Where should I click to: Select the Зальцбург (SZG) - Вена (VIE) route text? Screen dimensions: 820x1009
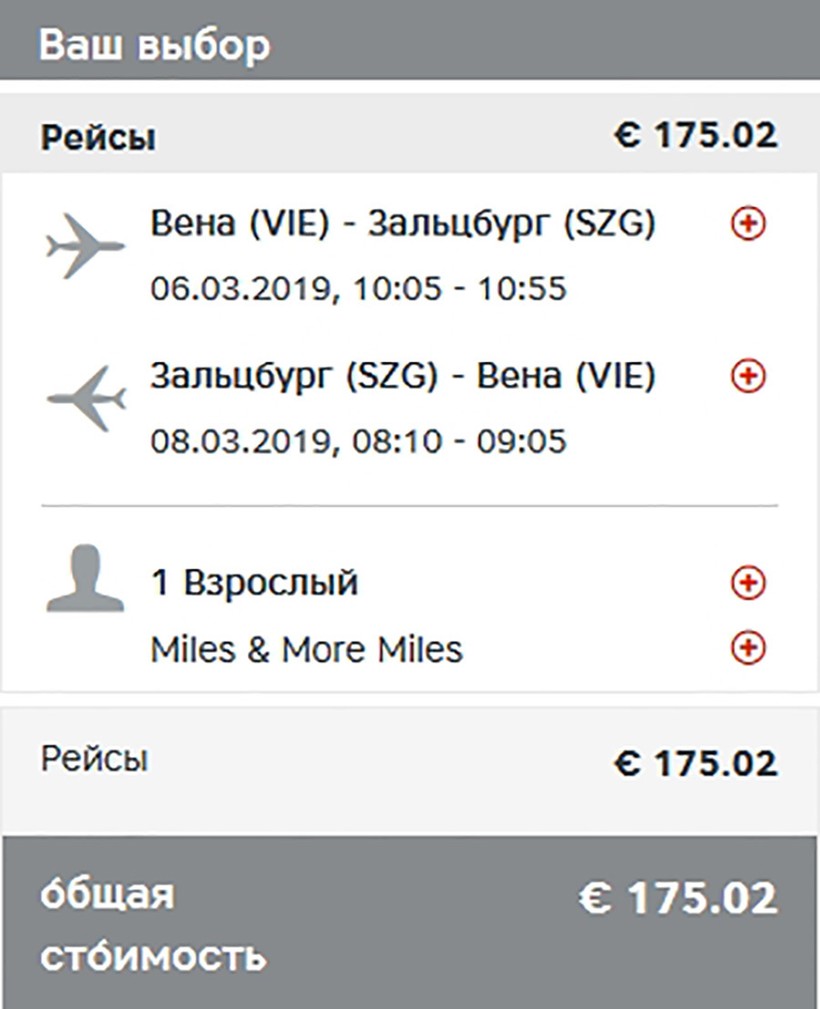(x=403, y=377)
